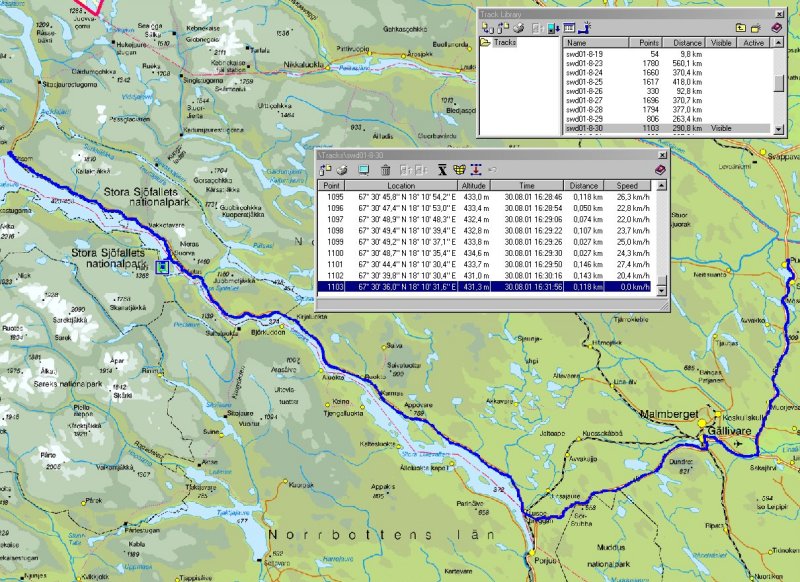Close the Track Library window
The image size is (800, 582).
pos(780,12)
